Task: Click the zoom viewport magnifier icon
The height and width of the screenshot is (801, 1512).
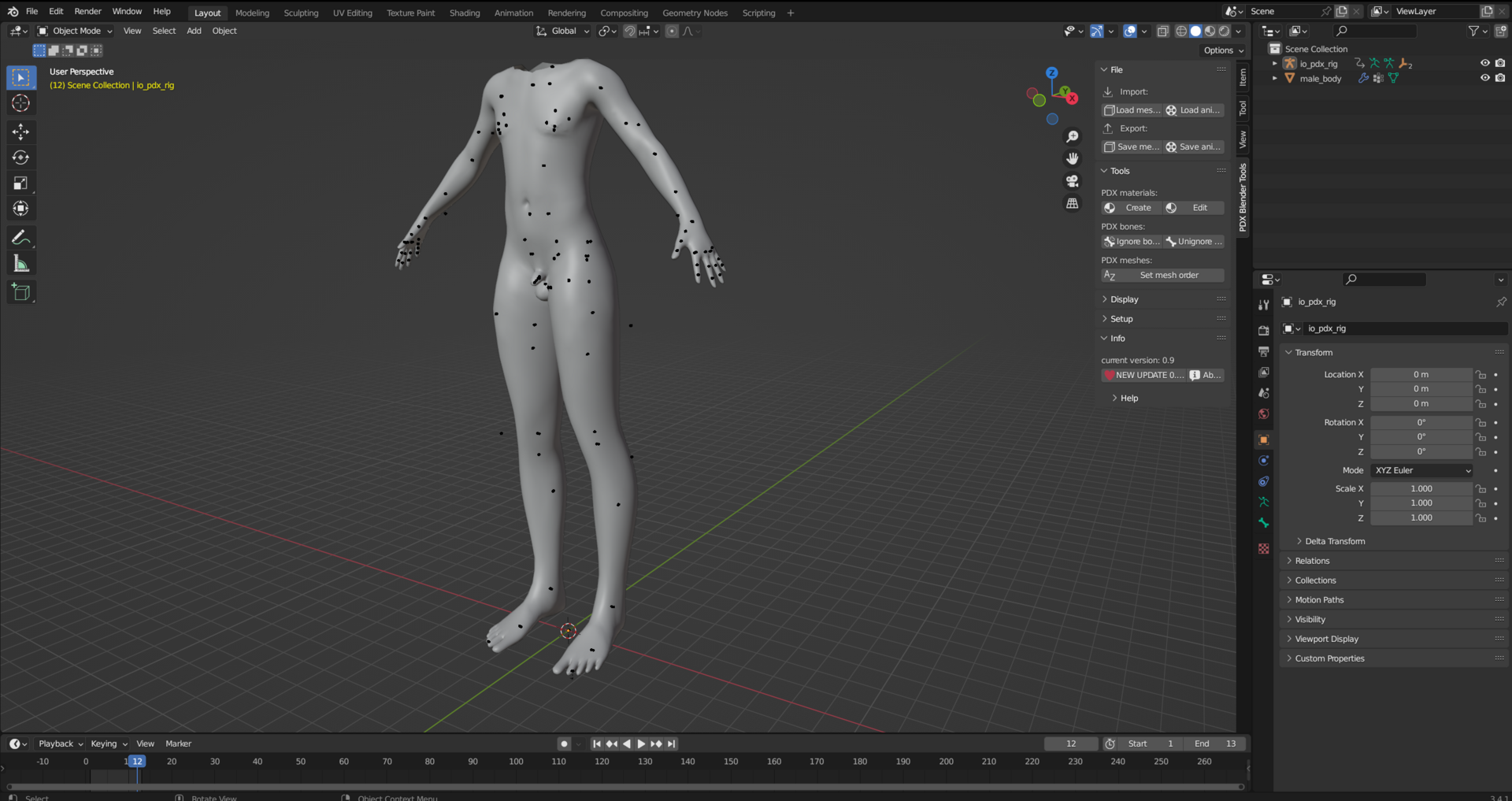Action: [1072, 137]
